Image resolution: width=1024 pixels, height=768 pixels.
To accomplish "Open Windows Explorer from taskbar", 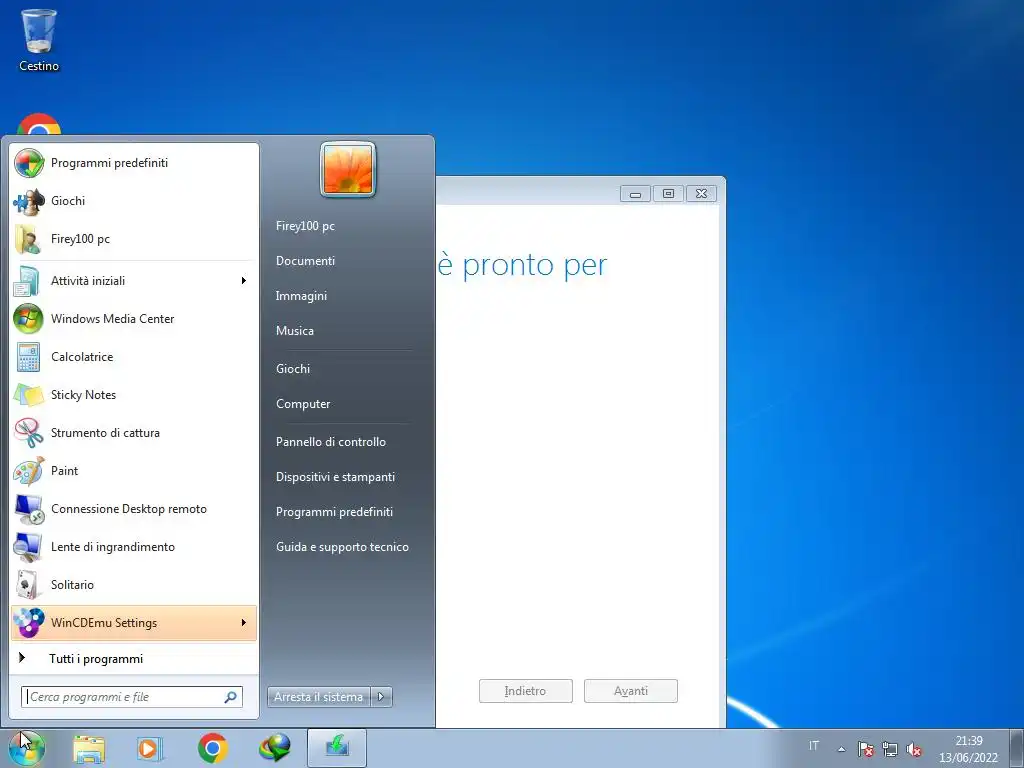I will [x=89, y=748].
